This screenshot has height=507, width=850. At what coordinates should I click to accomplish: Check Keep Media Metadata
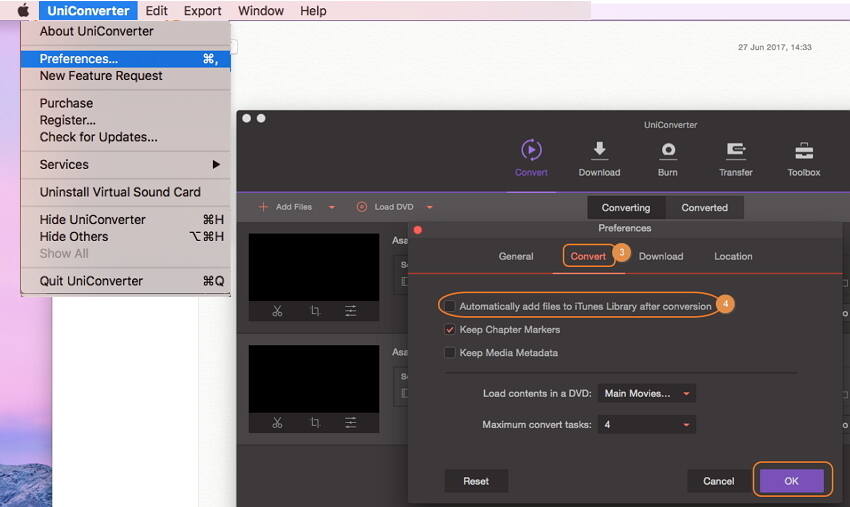point(449,353)
